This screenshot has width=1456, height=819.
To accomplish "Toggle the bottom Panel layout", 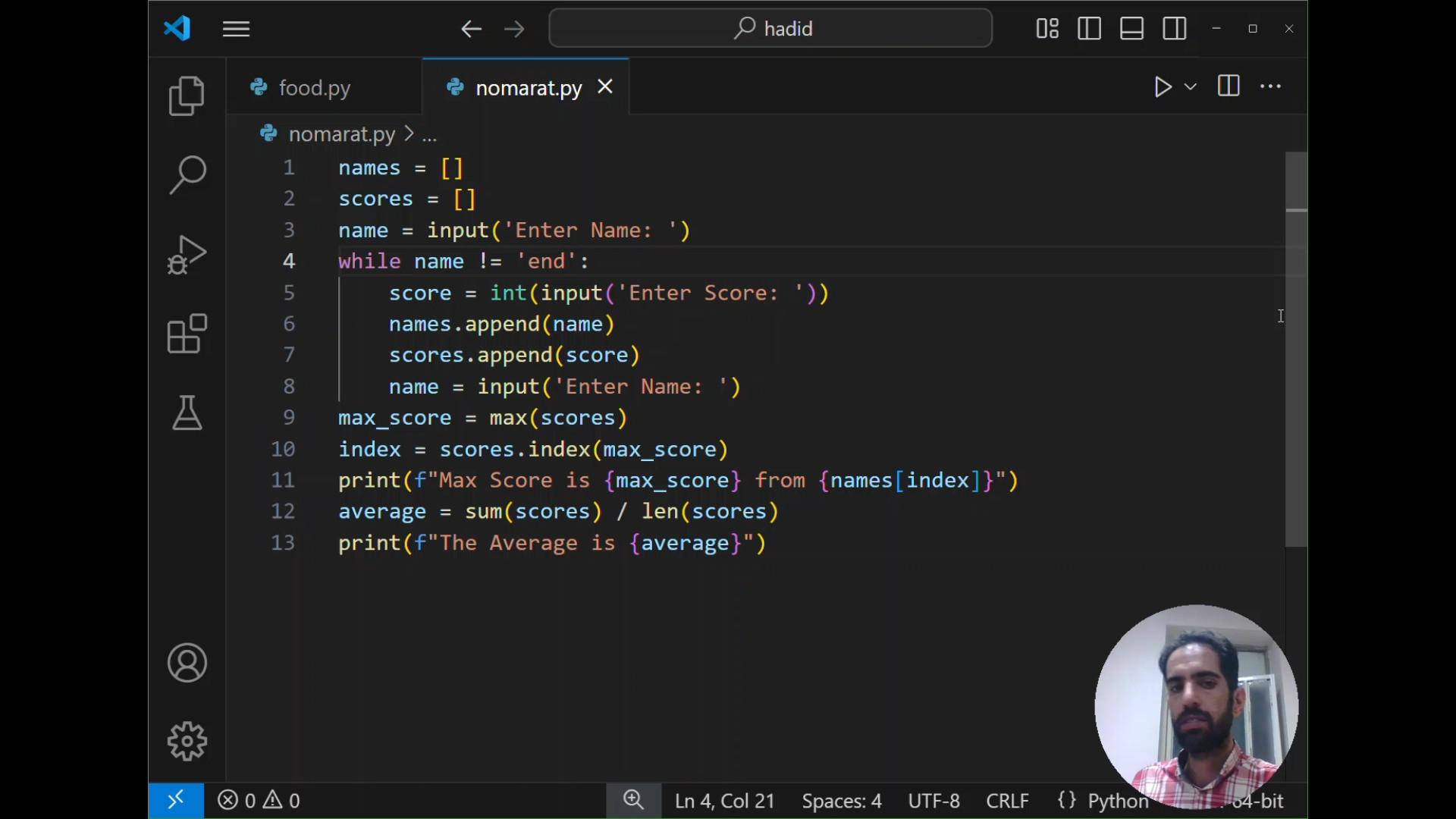I will tap(1131, 29).
